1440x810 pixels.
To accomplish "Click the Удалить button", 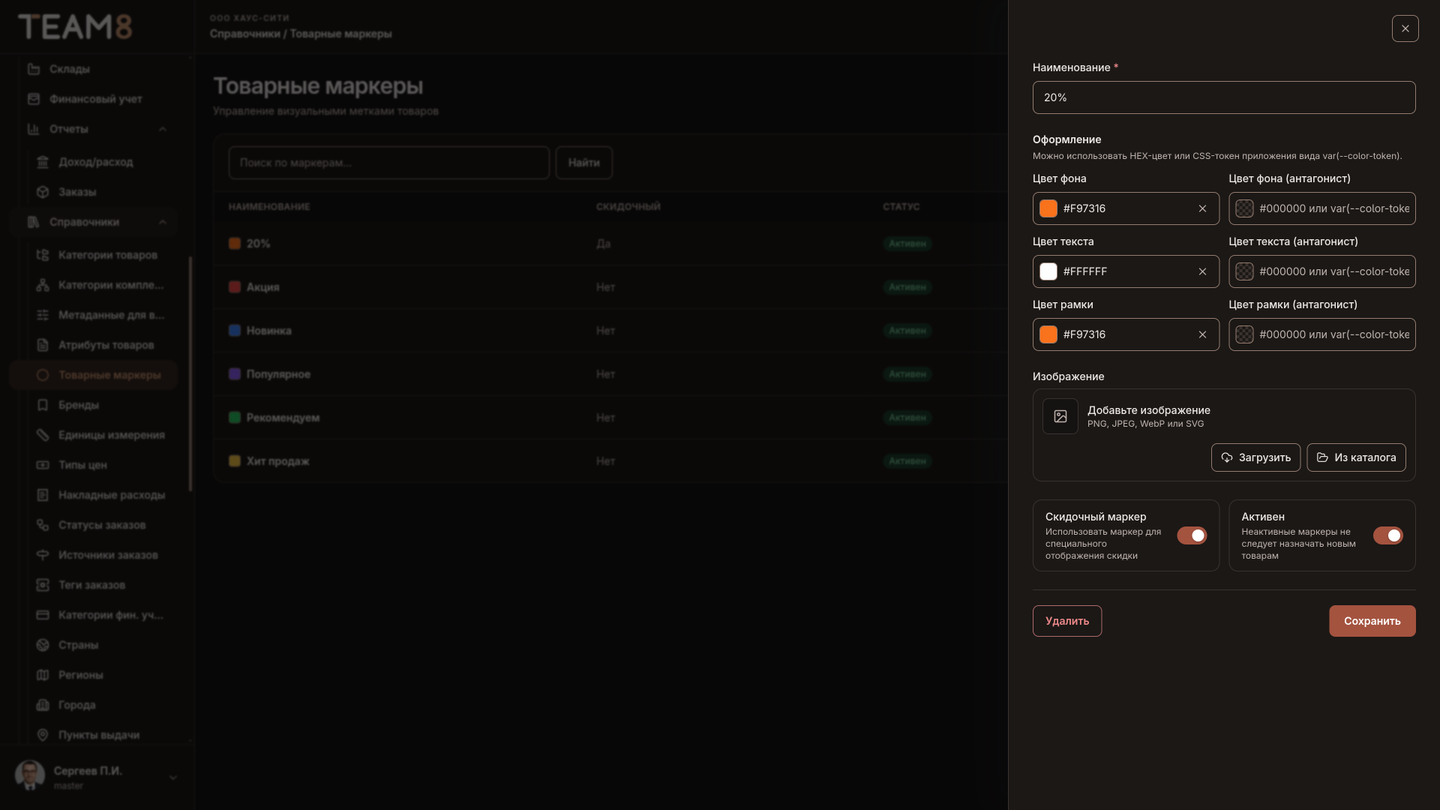I will click(1067, 621).
